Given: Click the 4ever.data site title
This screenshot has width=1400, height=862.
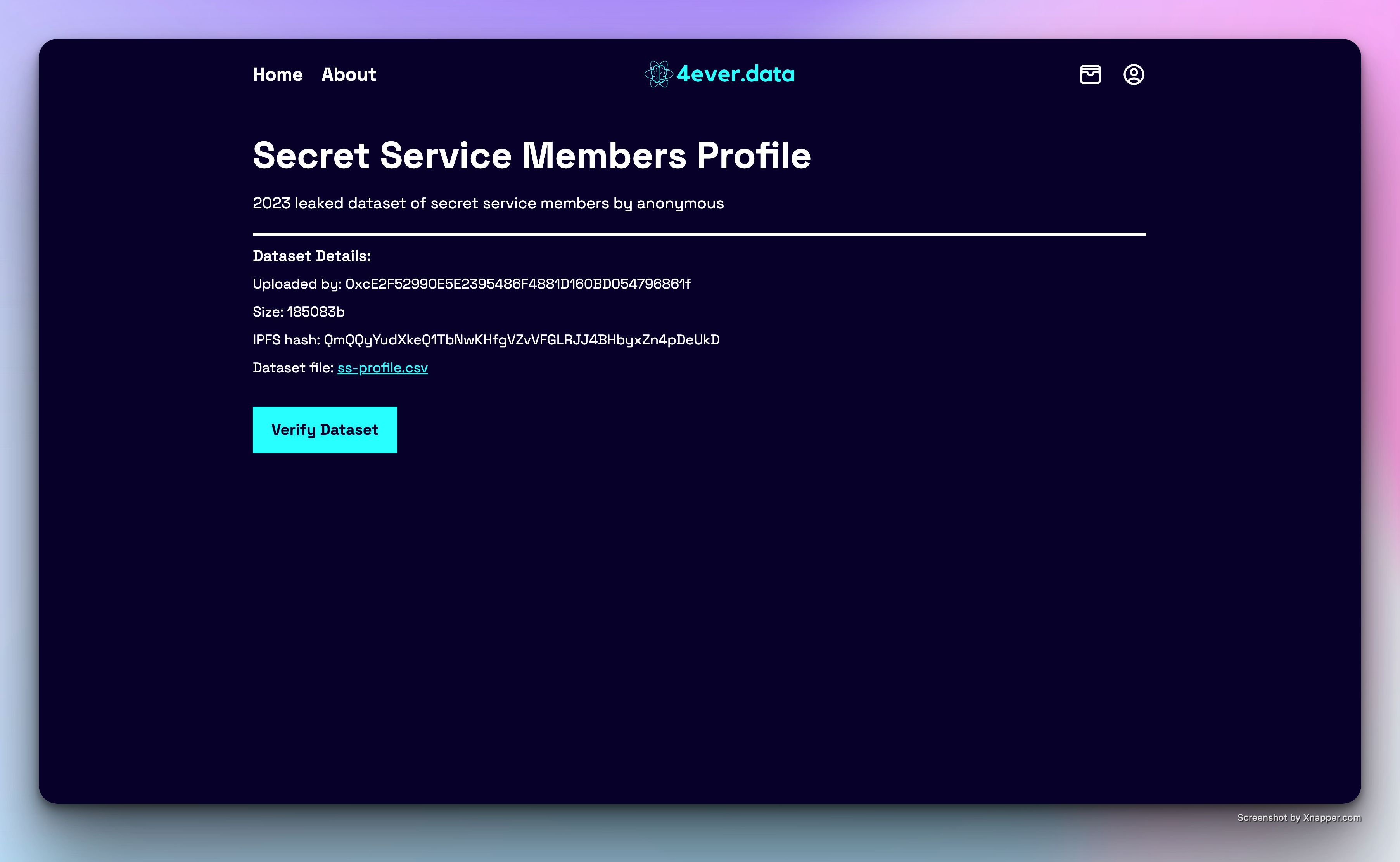Looking at the screenshot, I should tap(735, 74).
